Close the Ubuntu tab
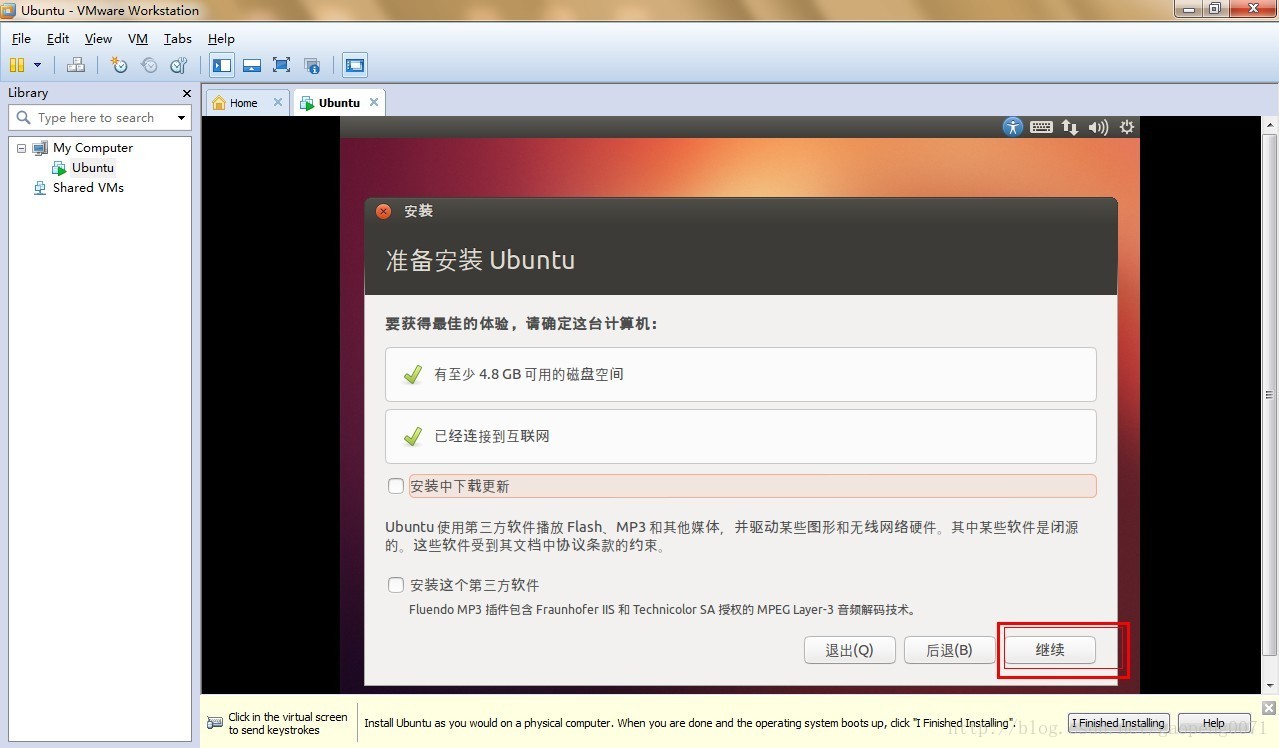1279x748 pixels. [374, 102]
